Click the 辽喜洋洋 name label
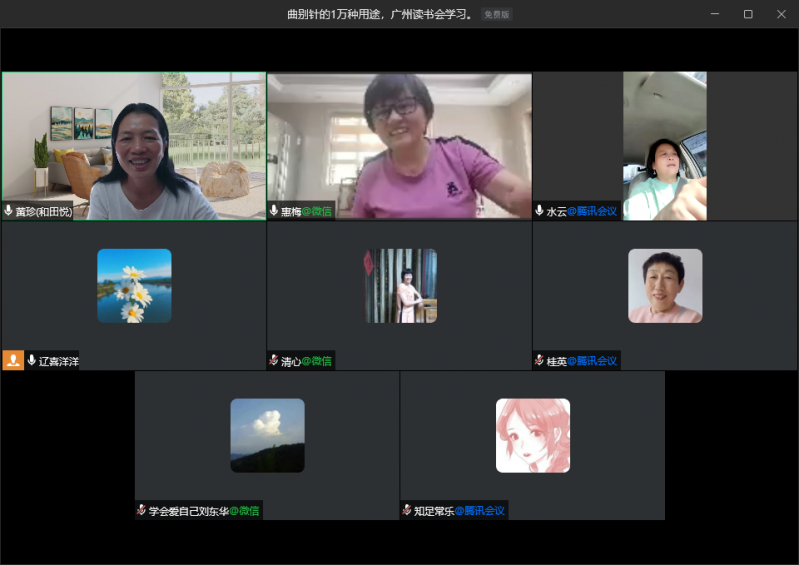Screen dimensions: 799x565 pos(58,361)
